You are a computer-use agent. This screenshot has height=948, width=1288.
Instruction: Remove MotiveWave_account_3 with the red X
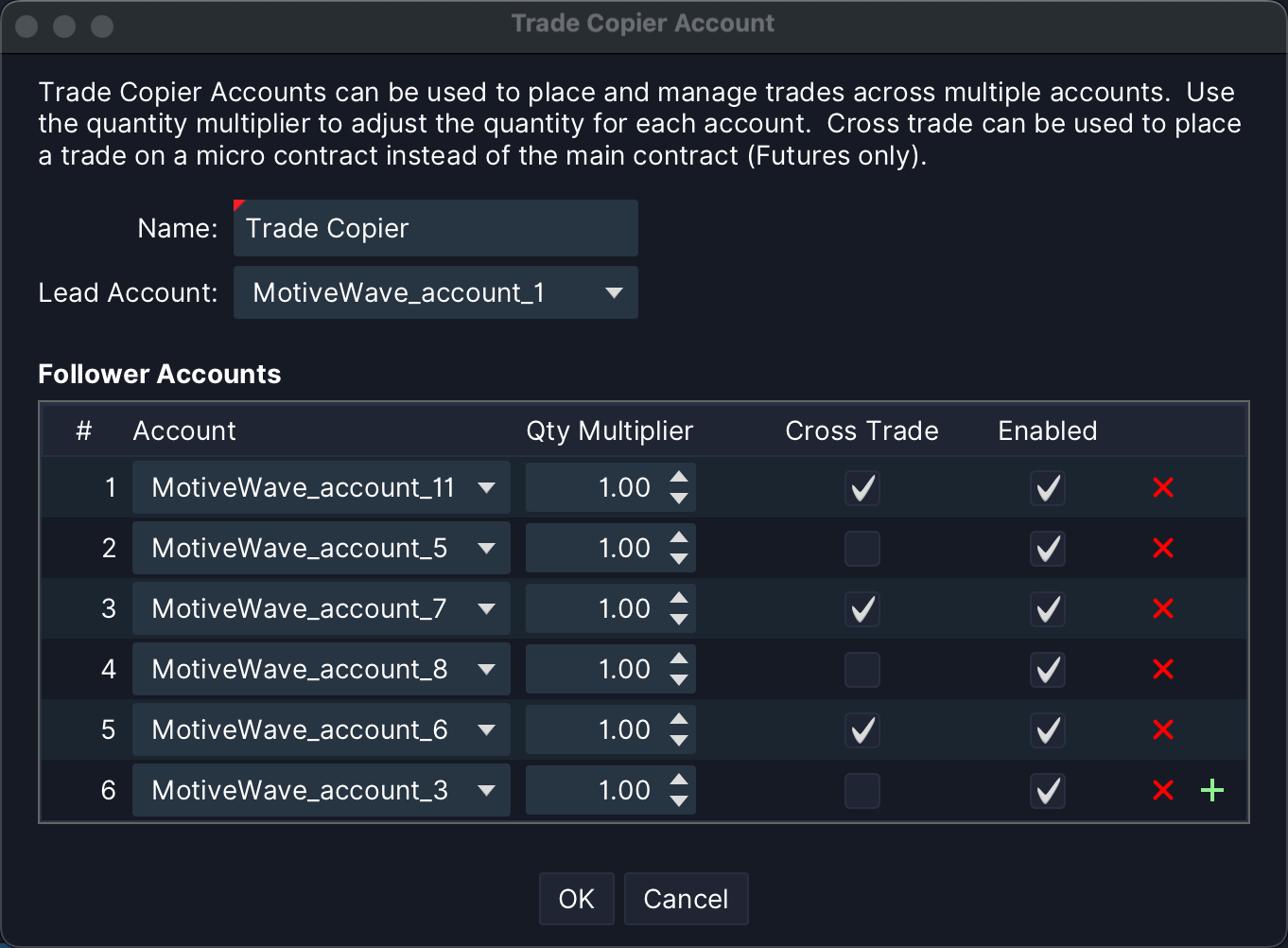1163,790
